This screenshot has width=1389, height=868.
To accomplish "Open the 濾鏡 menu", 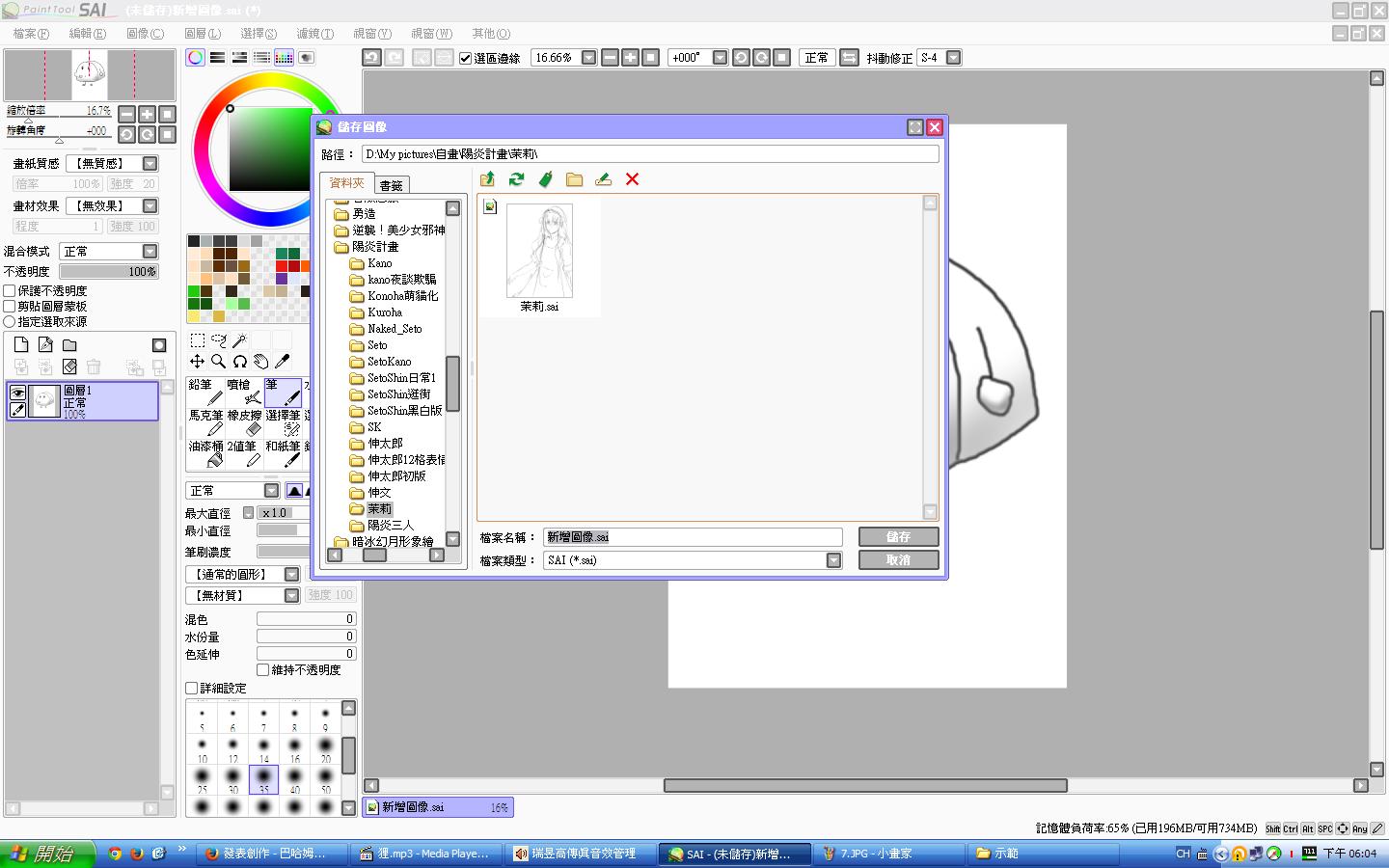I will coord(315,34).
